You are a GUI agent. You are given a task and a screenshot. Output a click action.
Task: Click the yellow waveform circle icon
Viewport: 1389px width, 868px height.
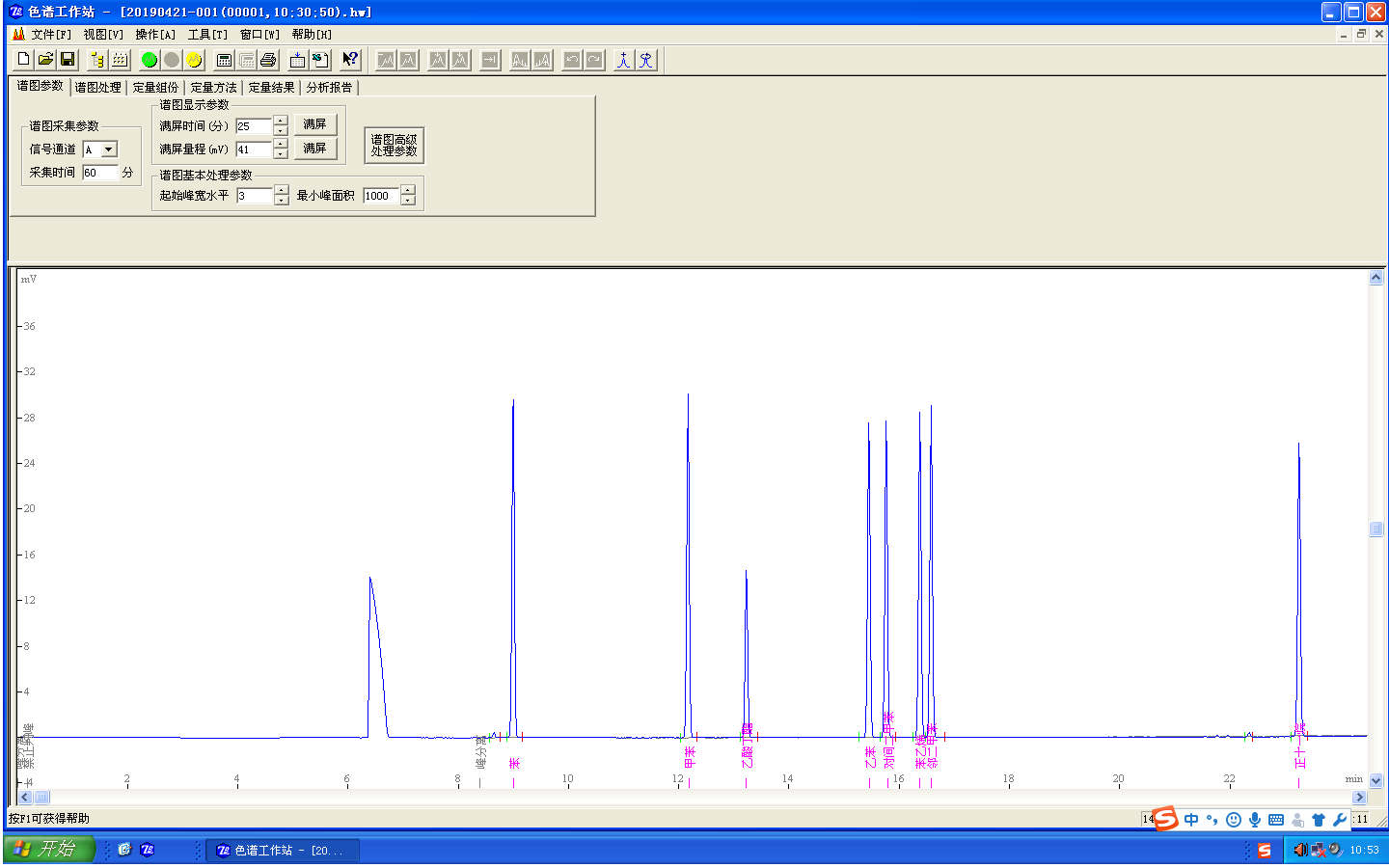point(194,60)
